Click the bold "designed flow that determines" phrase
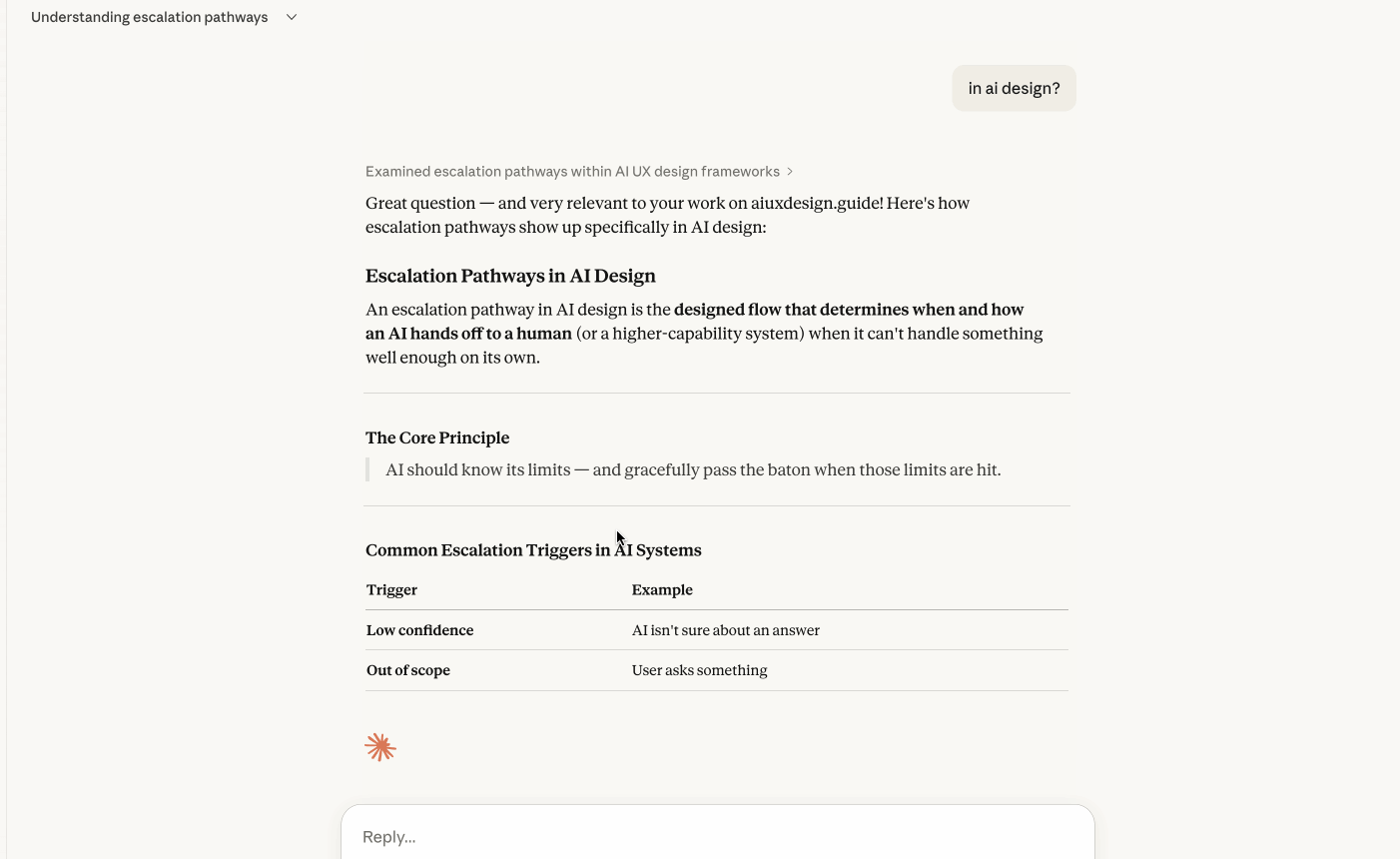 pos(791,310)
